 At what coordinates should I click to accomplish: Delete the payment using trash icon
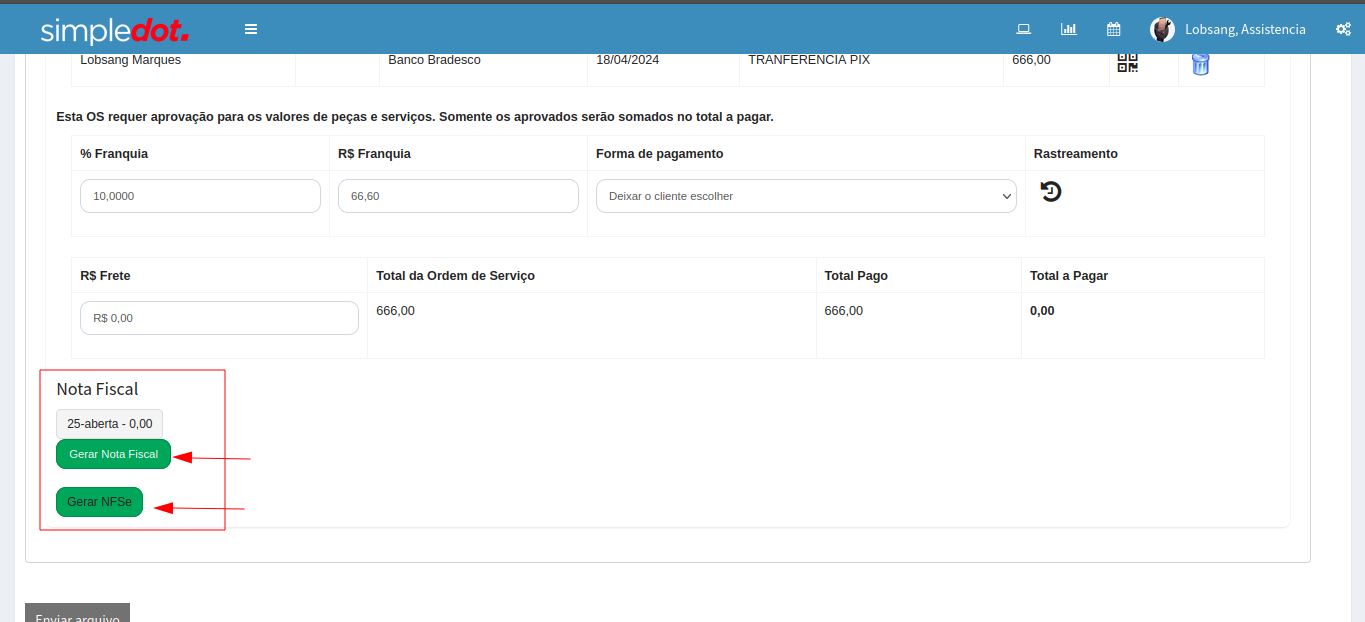click(1200, 64)
